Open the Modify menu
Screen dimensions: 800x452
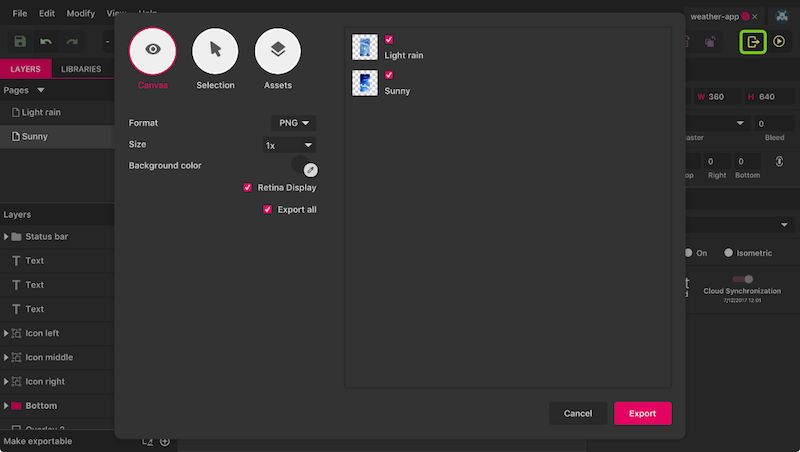[x=81, y=14]
